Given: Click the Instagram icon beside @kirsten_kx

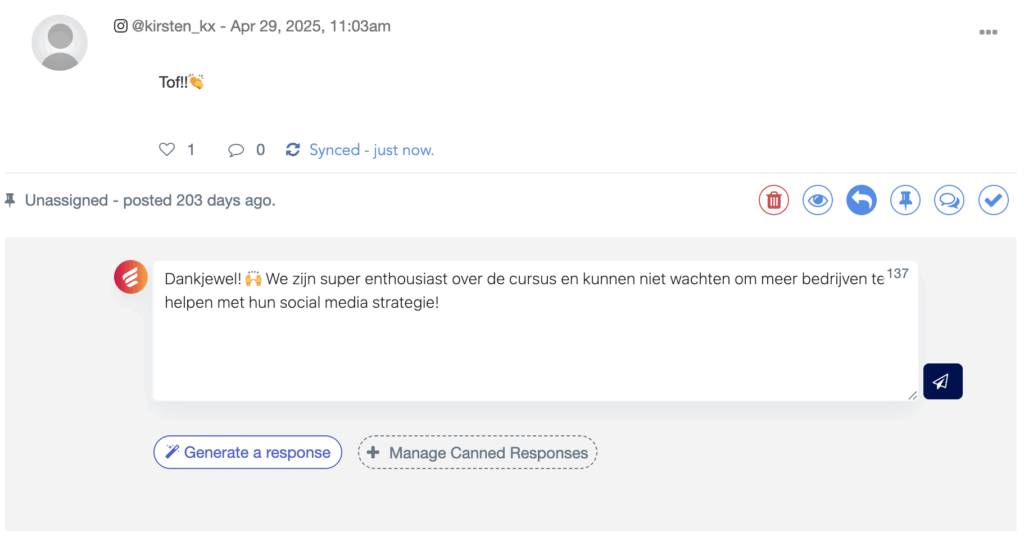Looking at the screenshot, I should (120, 27).
